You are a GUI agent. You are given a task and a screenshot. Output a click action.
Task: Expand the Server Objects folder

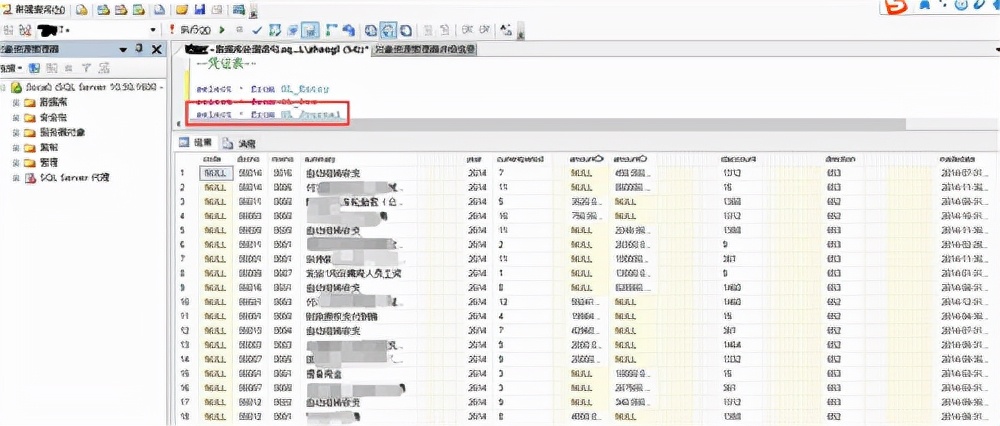point(17,133)
